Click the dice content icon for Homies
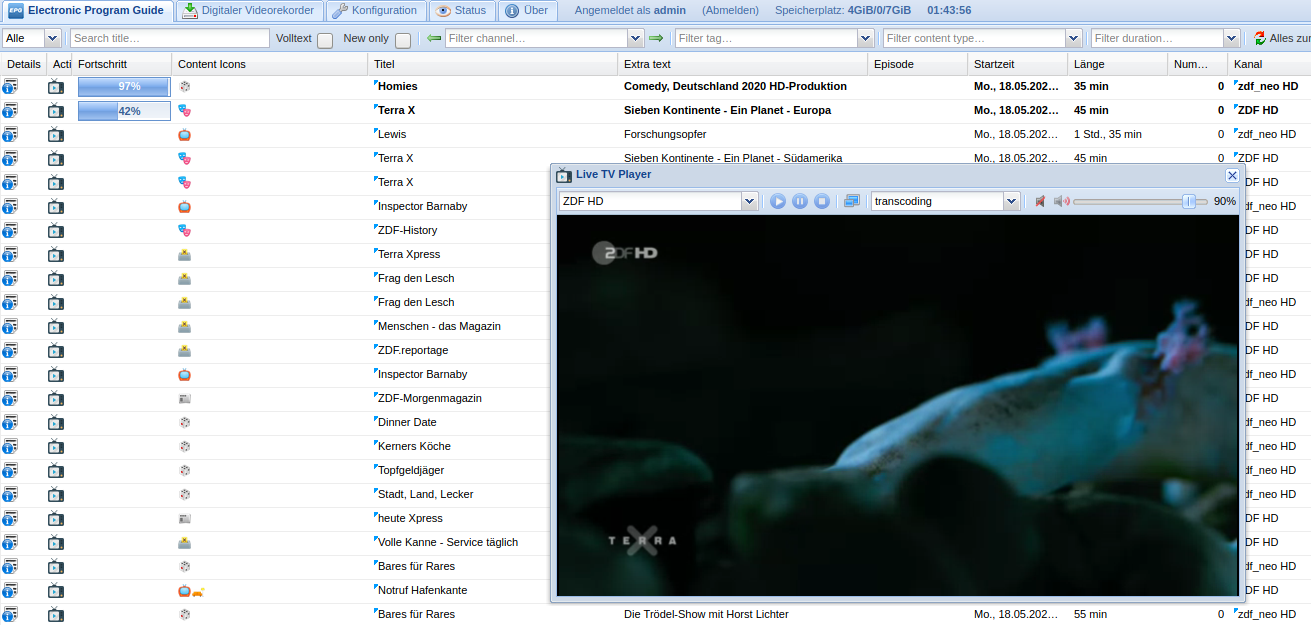This screenshot has height=625, width=1311. point(184,86)
